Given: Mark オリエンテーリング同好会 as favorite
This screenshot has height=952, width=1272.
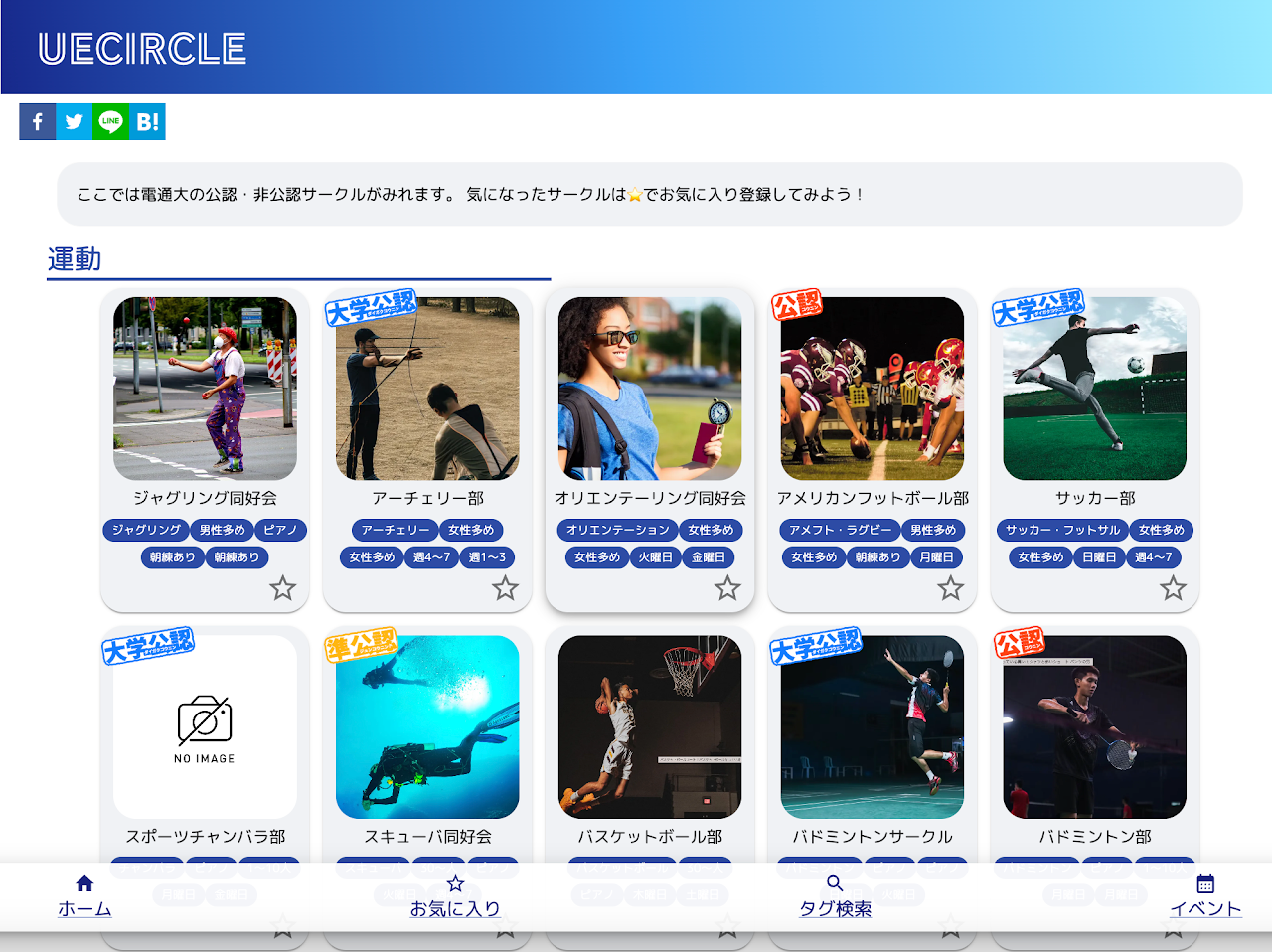Looking at the screenshot, I should (728, 588).
